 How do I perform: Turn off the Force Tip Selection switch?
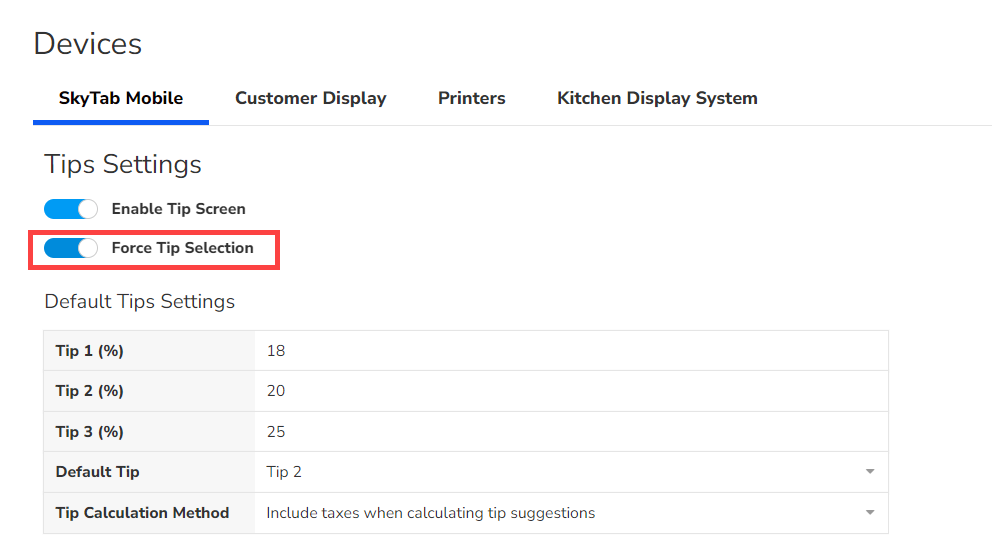[71, 248]
